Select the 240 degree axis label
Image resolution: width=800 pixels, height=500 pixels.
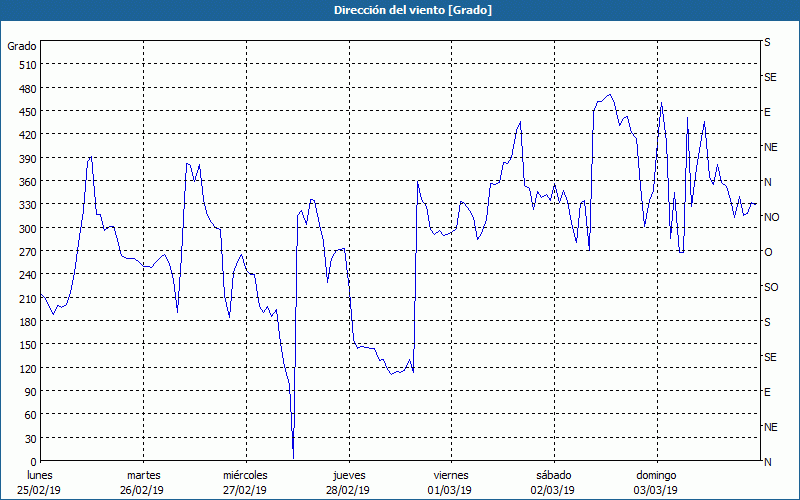point(28,276)
